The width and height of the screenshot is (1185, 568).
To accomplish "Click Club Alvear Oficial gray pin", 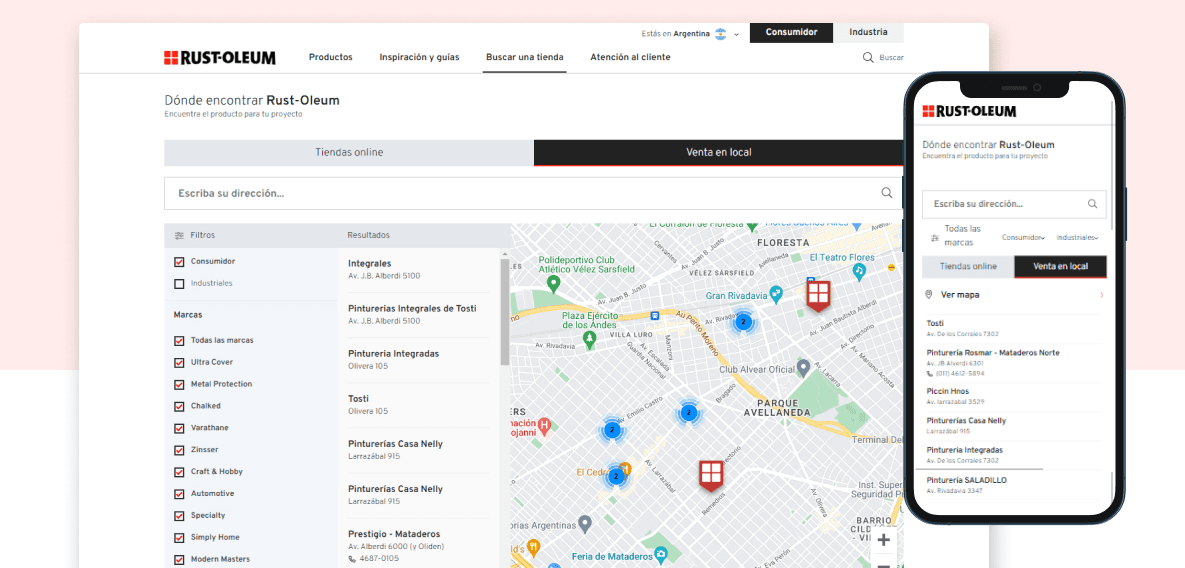I will (x=804, y=367).
